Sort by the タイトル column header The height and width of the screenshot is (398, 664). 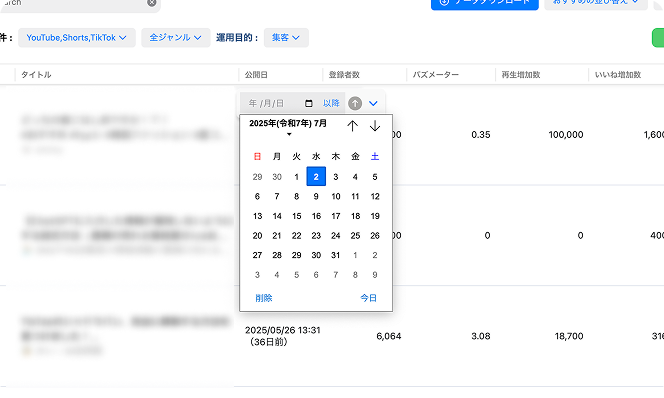tap(36, 75)
